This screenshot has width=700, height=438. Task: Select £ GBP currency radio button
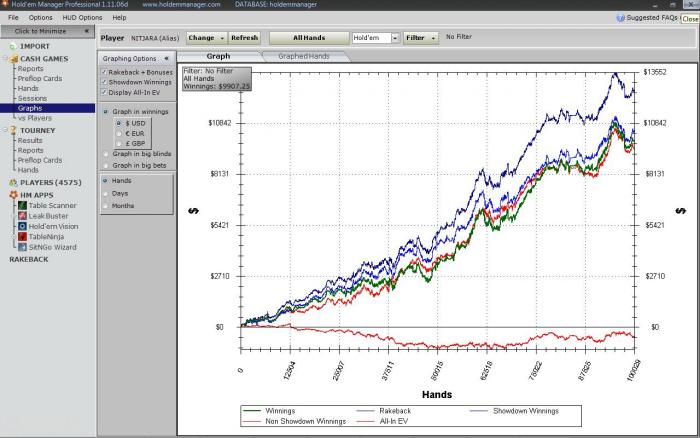(x=119, y=144)
